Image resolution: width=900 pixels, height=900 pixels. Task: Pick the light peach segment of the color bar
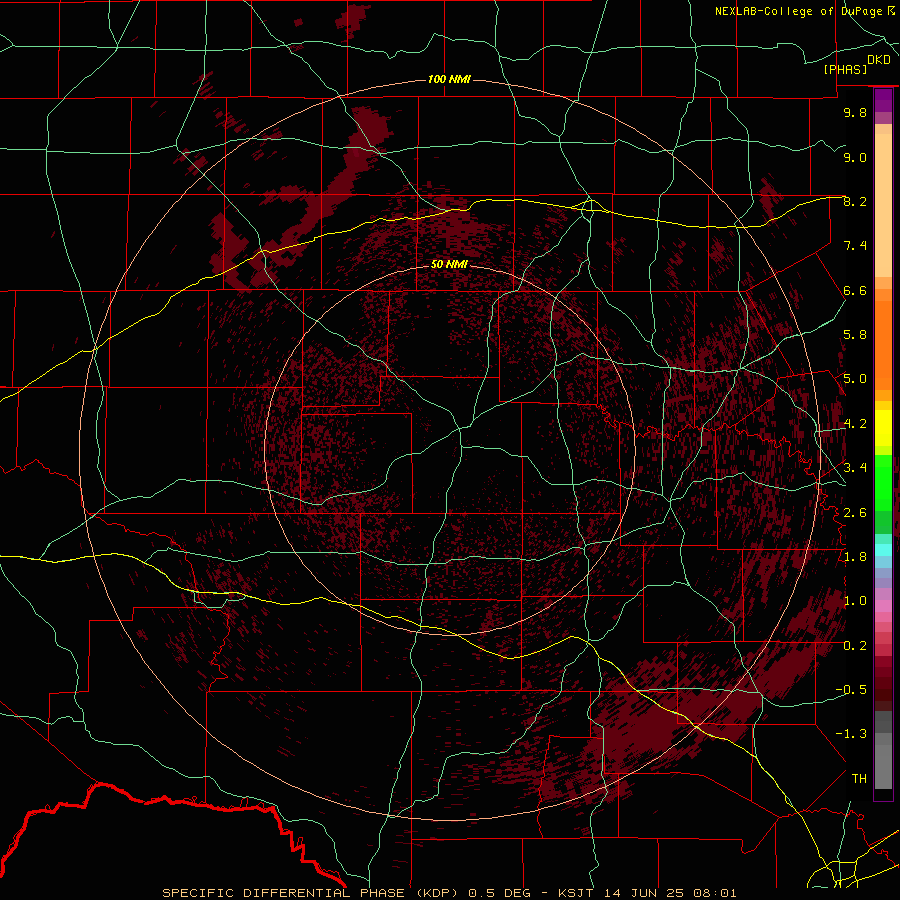click(x=883, y=205)
